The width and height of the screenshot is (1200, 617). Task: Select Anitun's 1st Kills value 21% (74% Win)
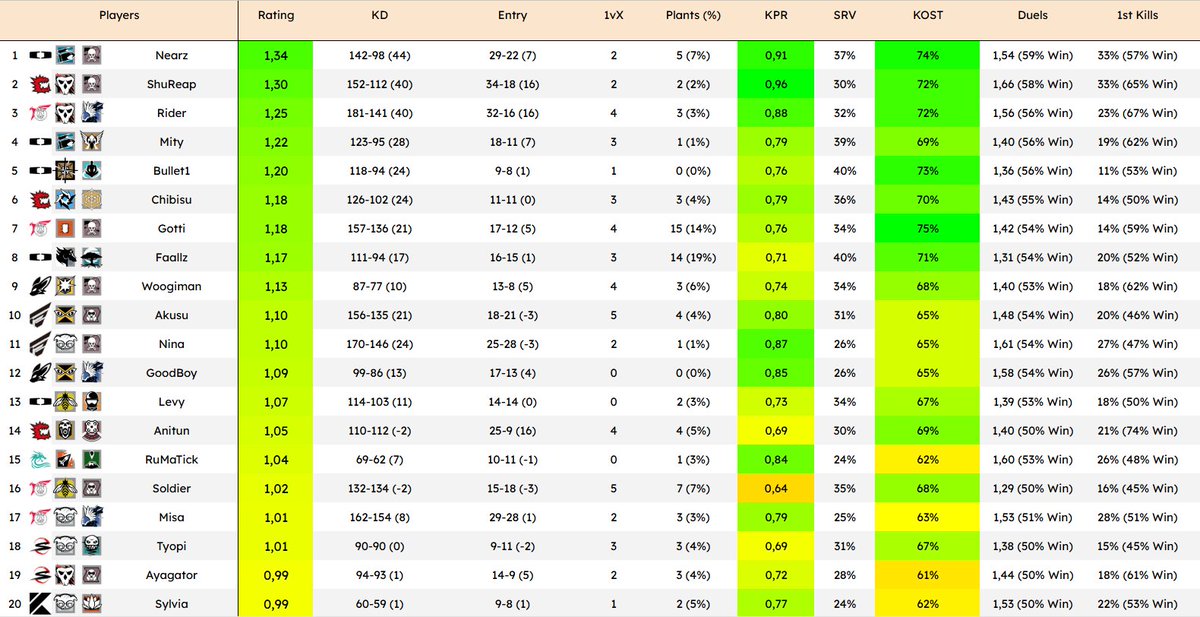tap(1137, 431)
